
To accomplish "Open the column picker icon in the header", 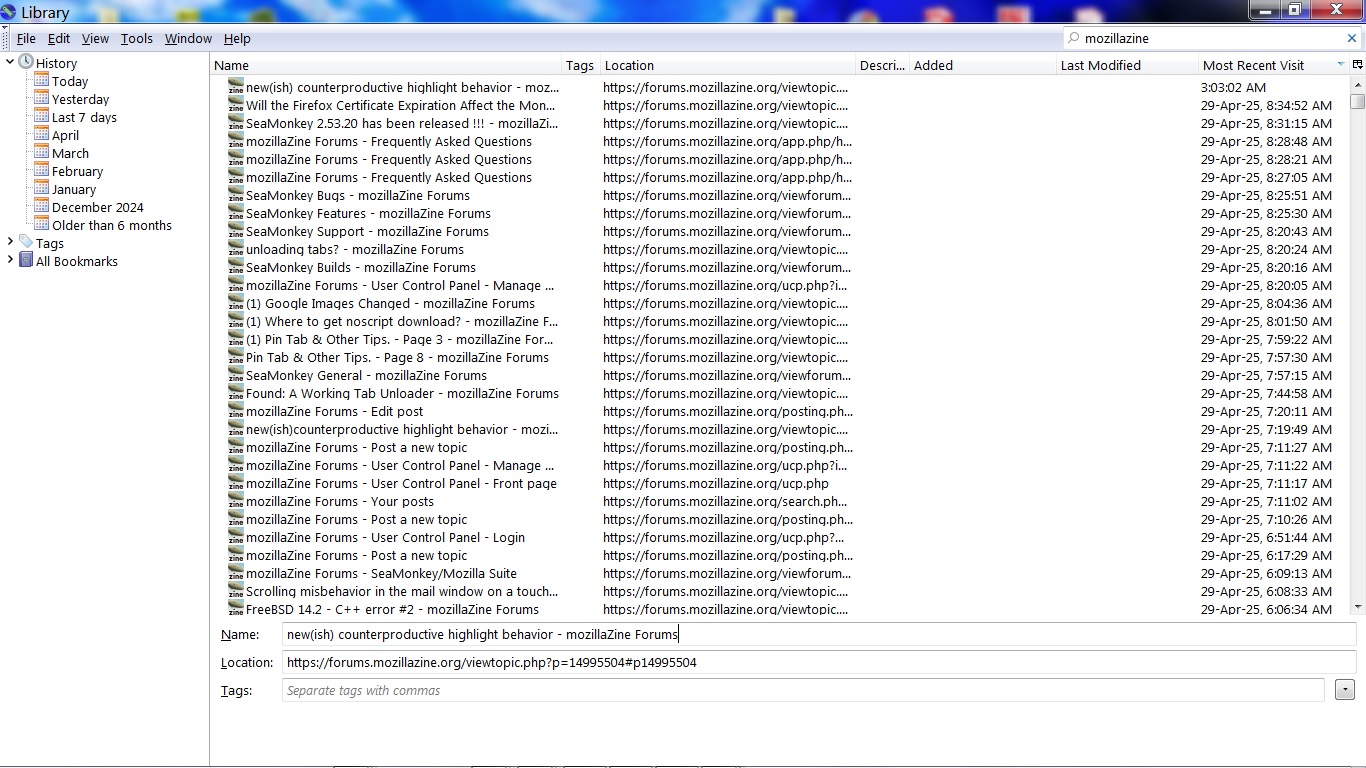I will click(x=1357, y=65).
